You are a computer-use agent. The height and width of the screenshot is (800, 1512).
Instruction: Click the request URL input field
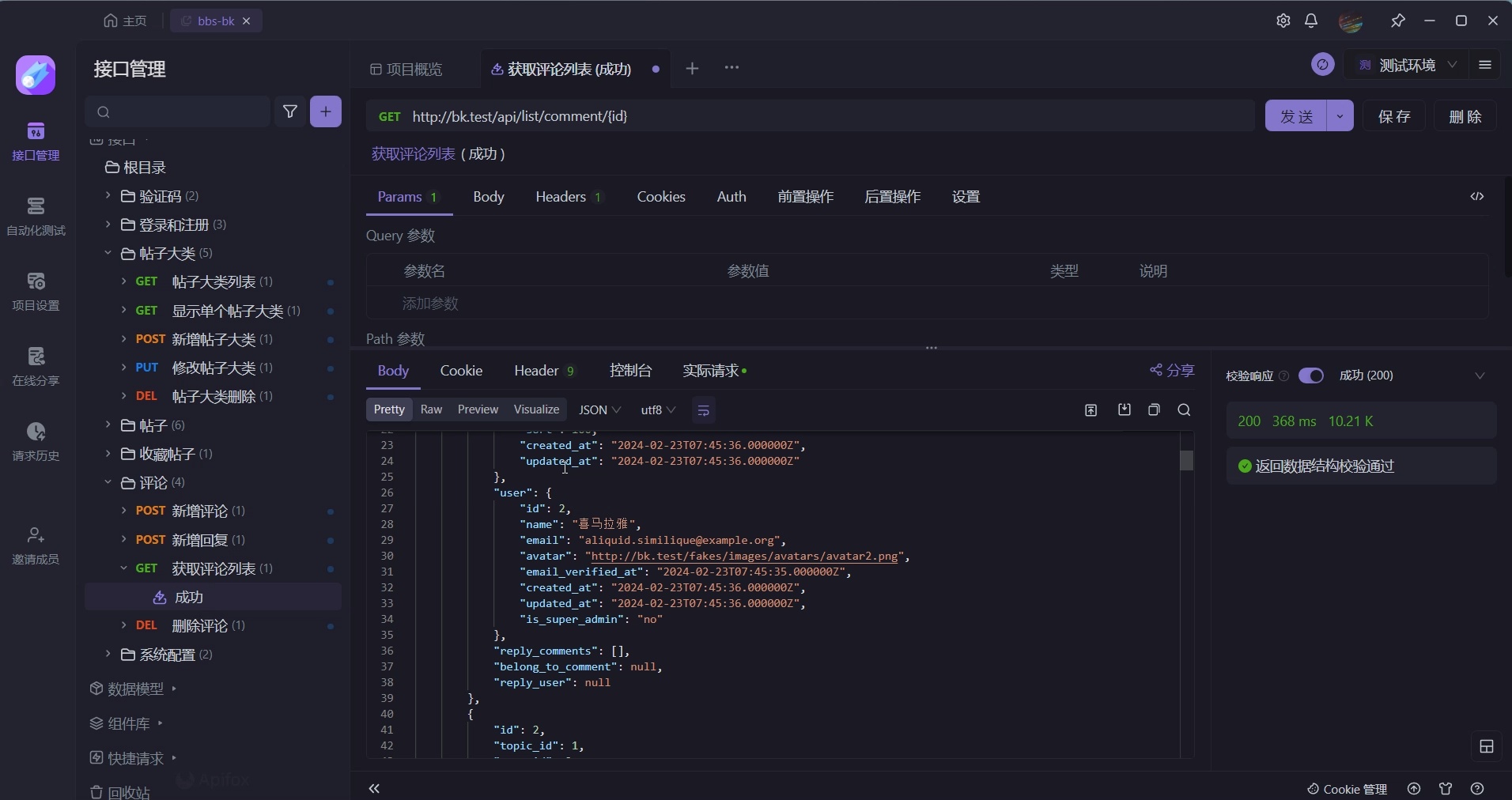tap(712, 116)
